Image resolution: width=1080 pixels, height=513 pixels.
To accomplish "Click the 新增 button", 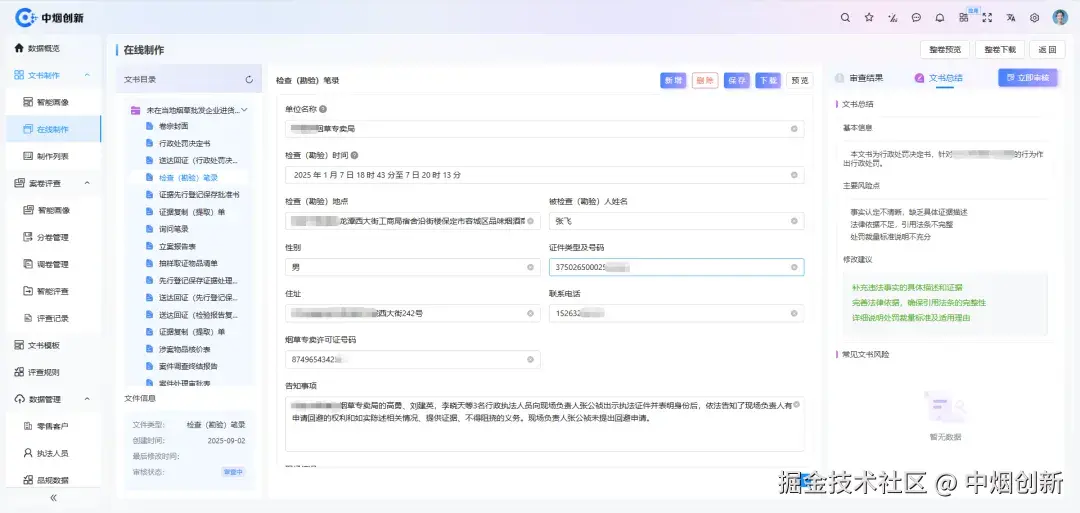I will coord(674,81).
